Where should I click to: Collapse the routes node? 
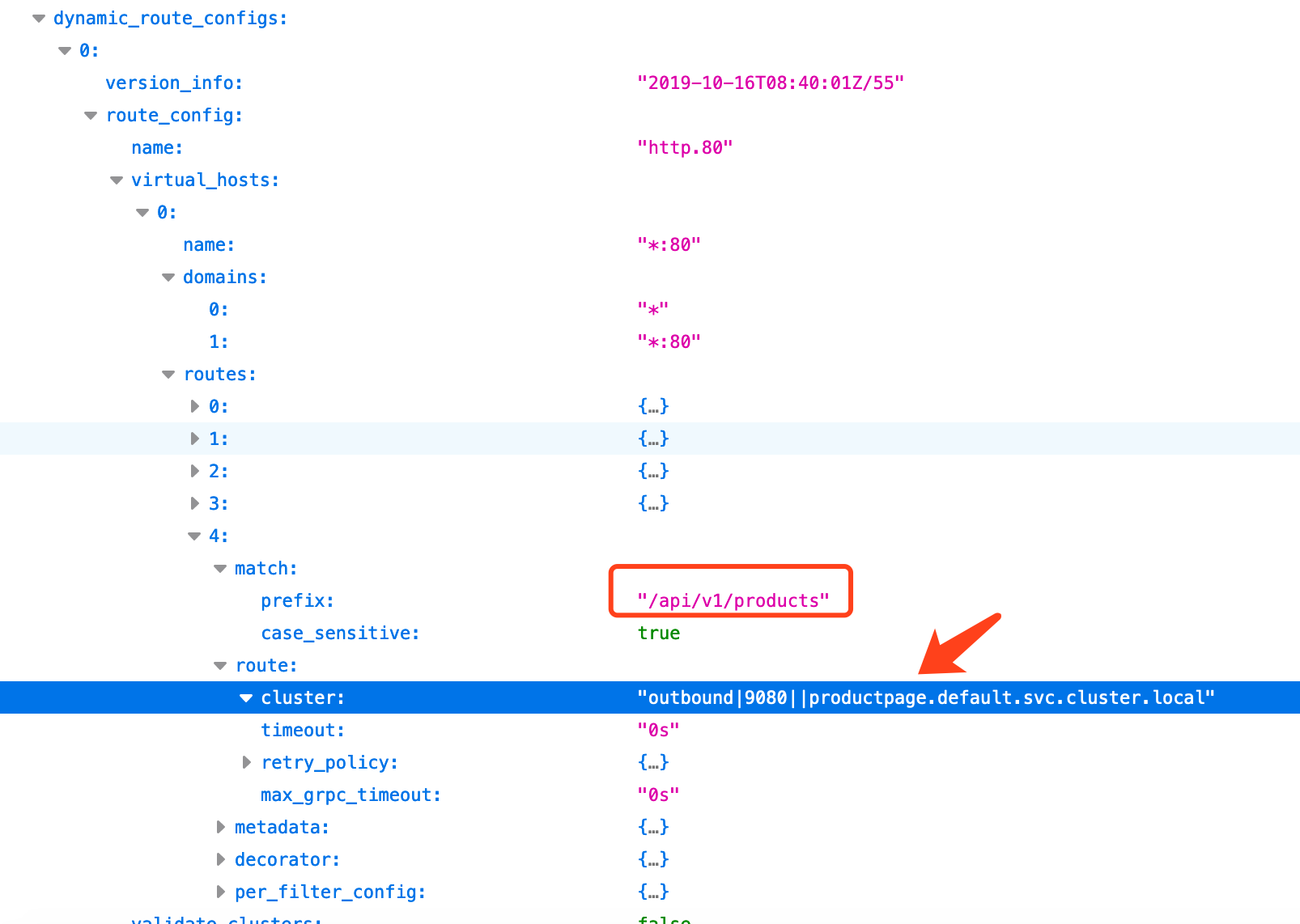[x=168, y=375]
